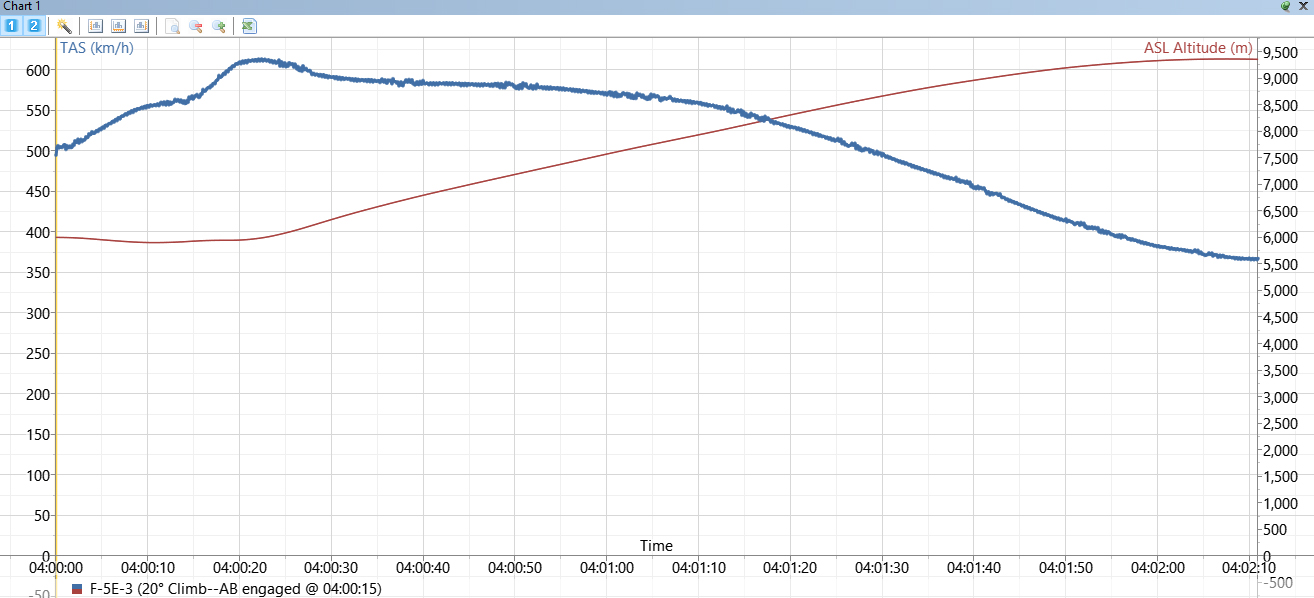Click the 1,000 tick on altitude axis
Image resolution: width=1314 pixels, height=598 pixels.
point(1282,504)
